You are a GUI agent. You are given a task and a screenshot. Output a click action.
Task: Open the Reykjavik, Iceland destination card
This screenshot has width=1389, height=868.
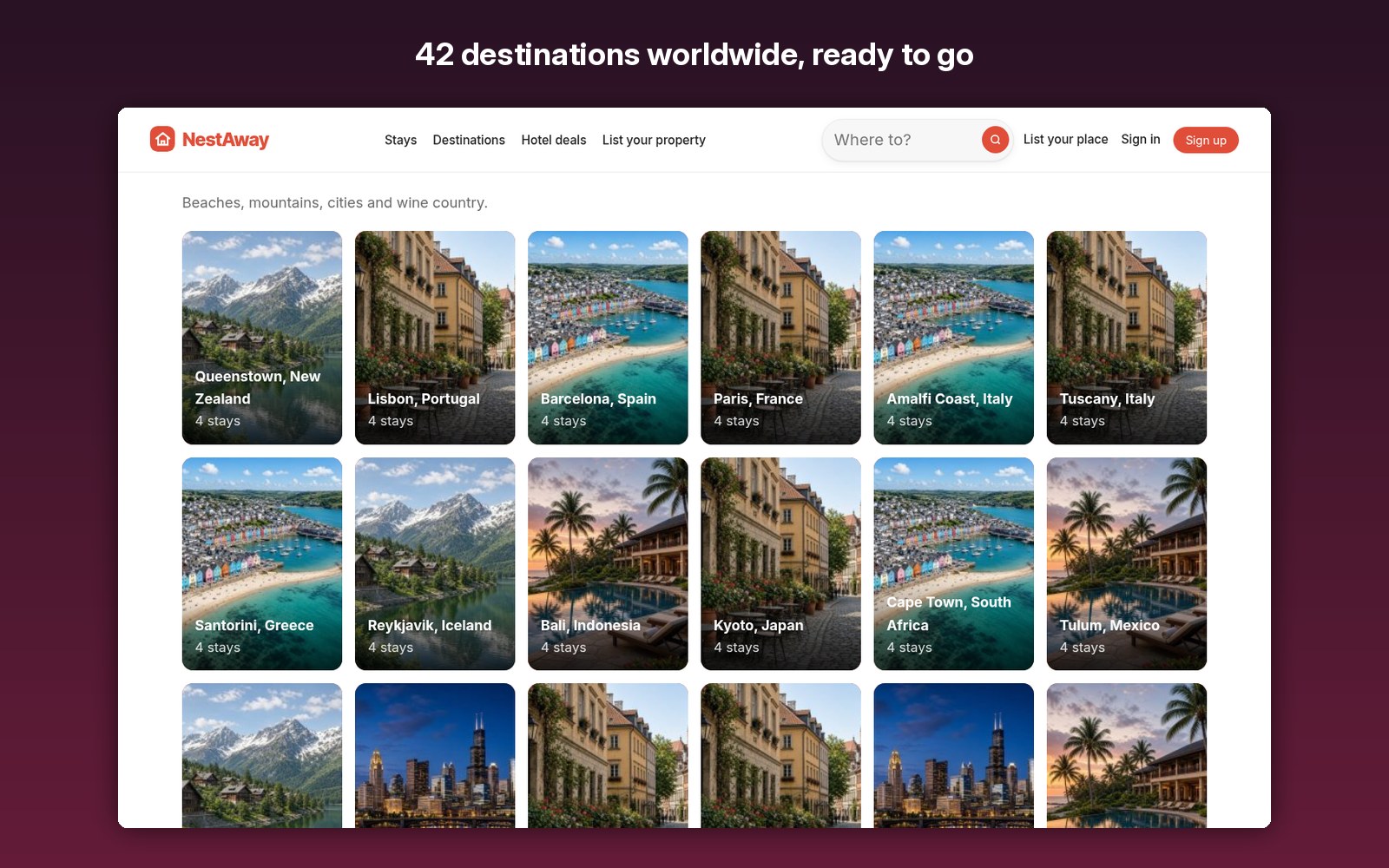[435, 564]
